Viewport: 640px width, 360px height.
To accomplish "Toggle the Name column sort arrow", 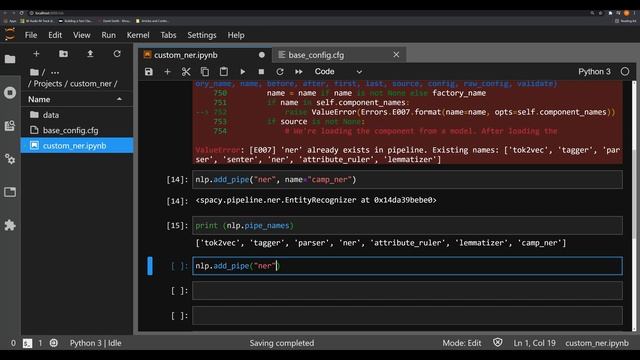I will [x=119, y=99].
